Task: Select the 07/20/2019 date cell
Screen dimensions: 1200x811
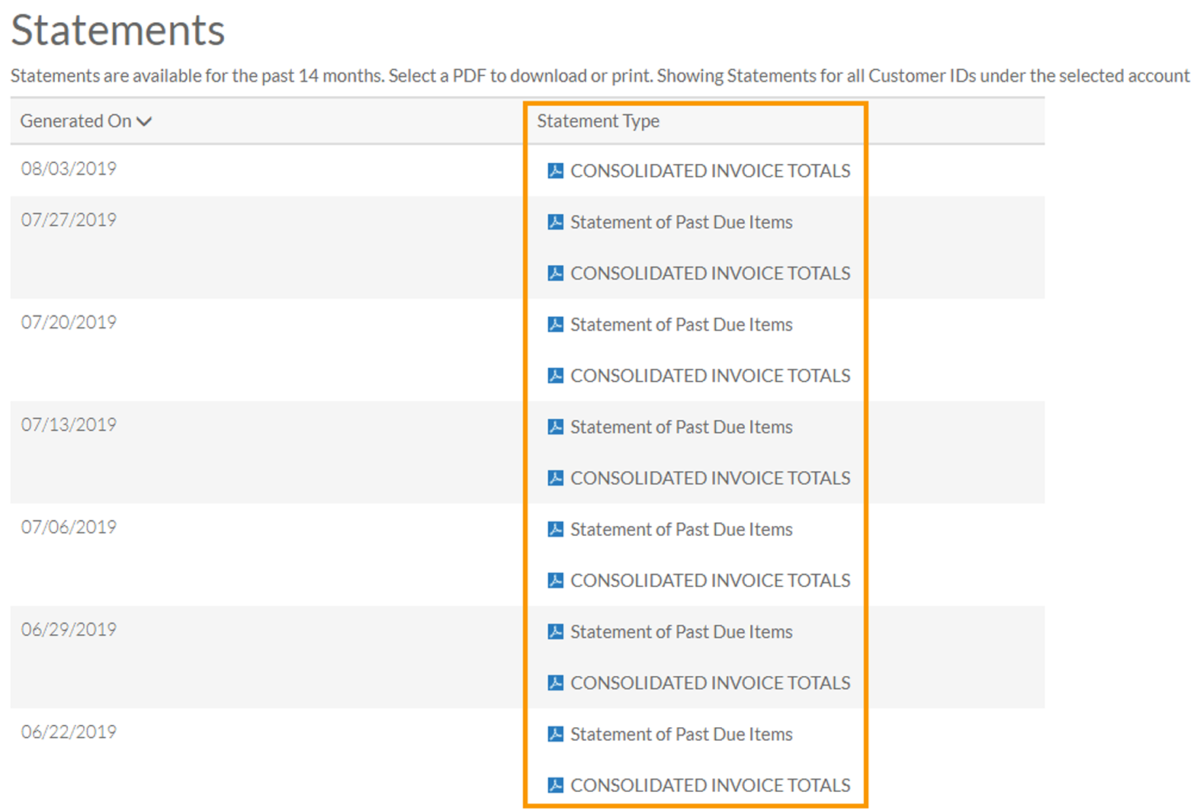Action: coord(69,322)
